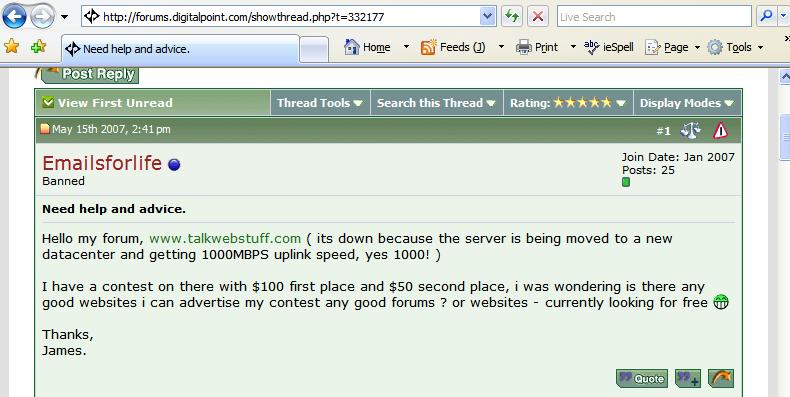Open the thread Rating menu

(568, 103)
